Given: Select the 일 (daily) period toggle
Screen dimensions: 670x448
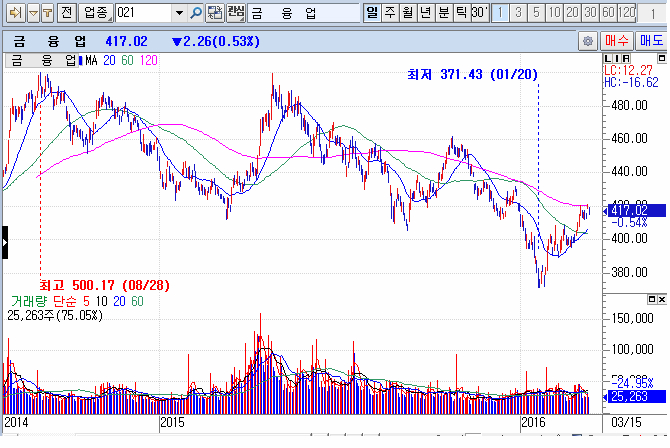Looking at the screenshot, I should click(372, 13).
